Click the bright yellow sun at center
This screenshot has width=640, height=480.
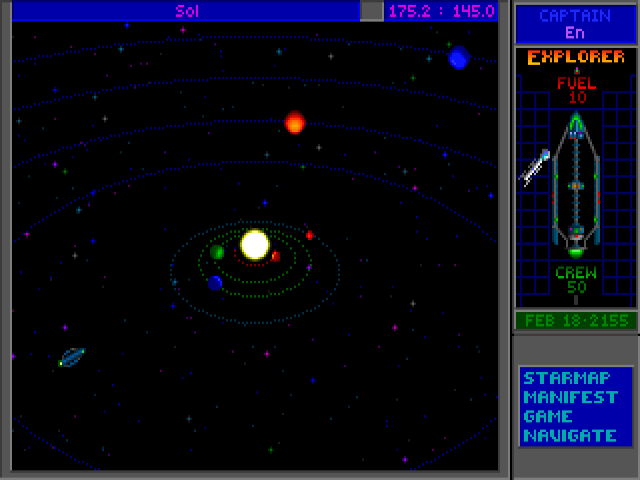click(255, 244)
